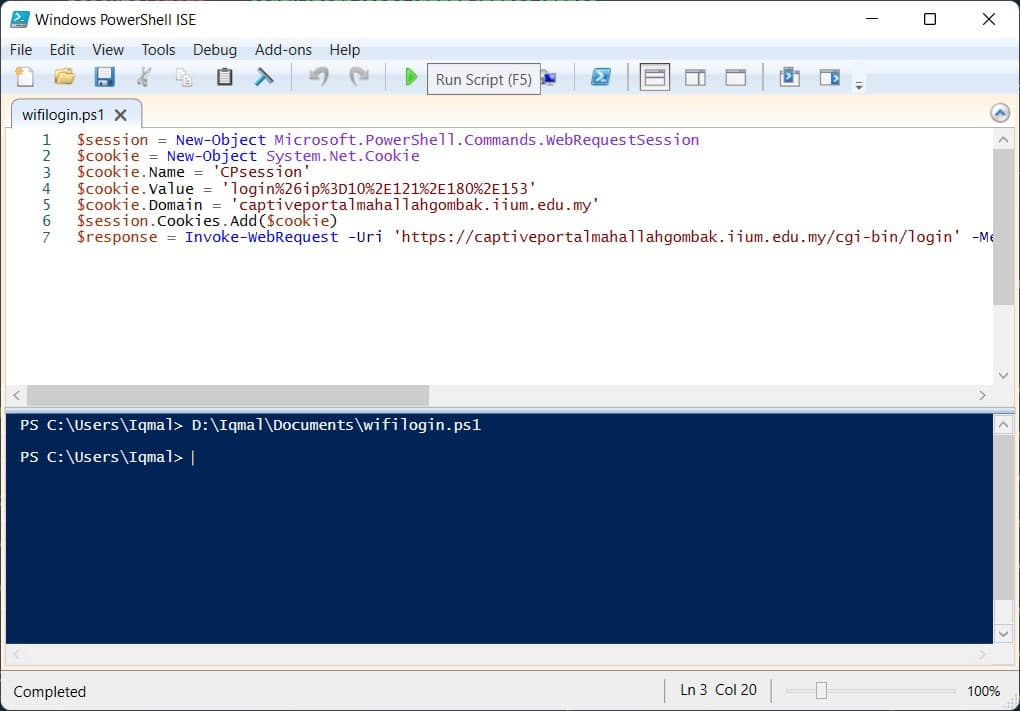Screen dimensions: 1020x711
Task: Click script pane scroll left arrow
Action: pyautogui.click(x=16, y=395)
